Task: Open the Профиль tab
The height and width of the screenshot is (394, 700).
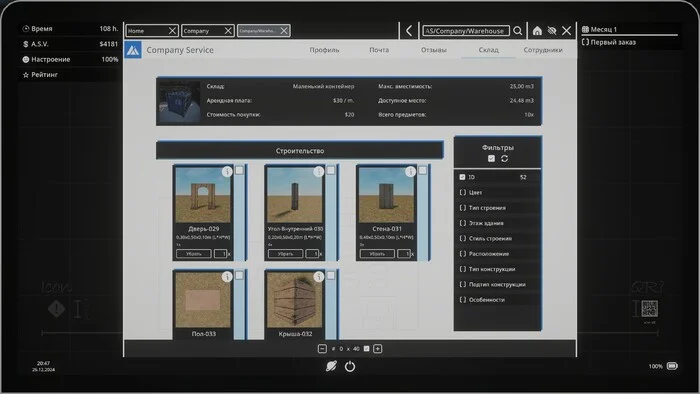Action: point(325,50)
